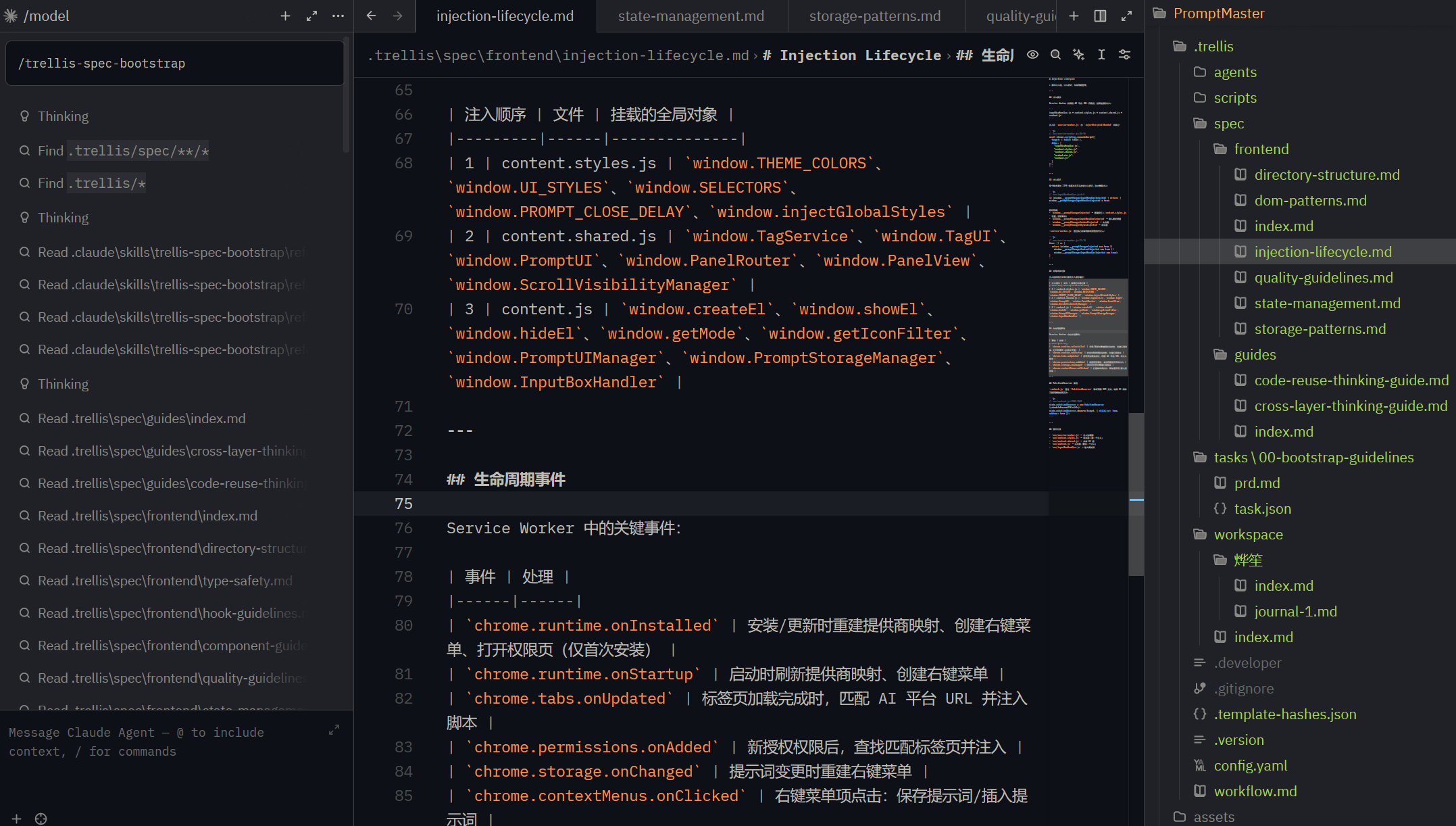Screen dimensions: 1456x826
Task: Click the lightbulb icon of first Thinking
Action: [x=24, y=116]
